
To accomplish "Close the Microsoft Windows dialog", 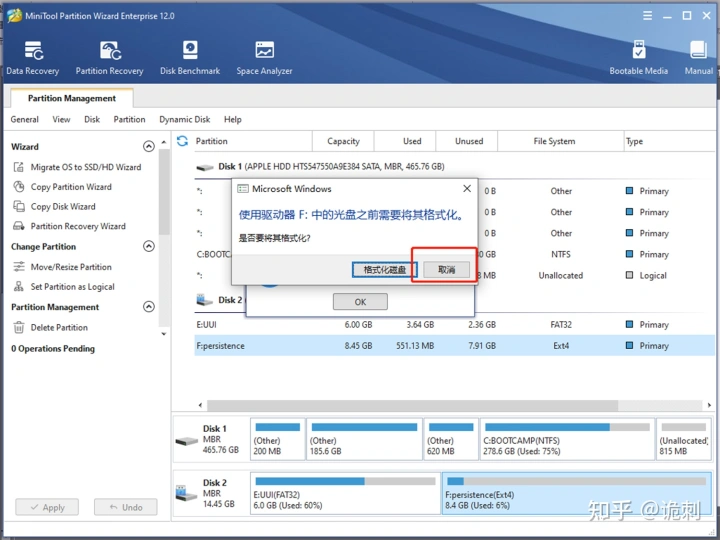I will (x=467, y=189).
